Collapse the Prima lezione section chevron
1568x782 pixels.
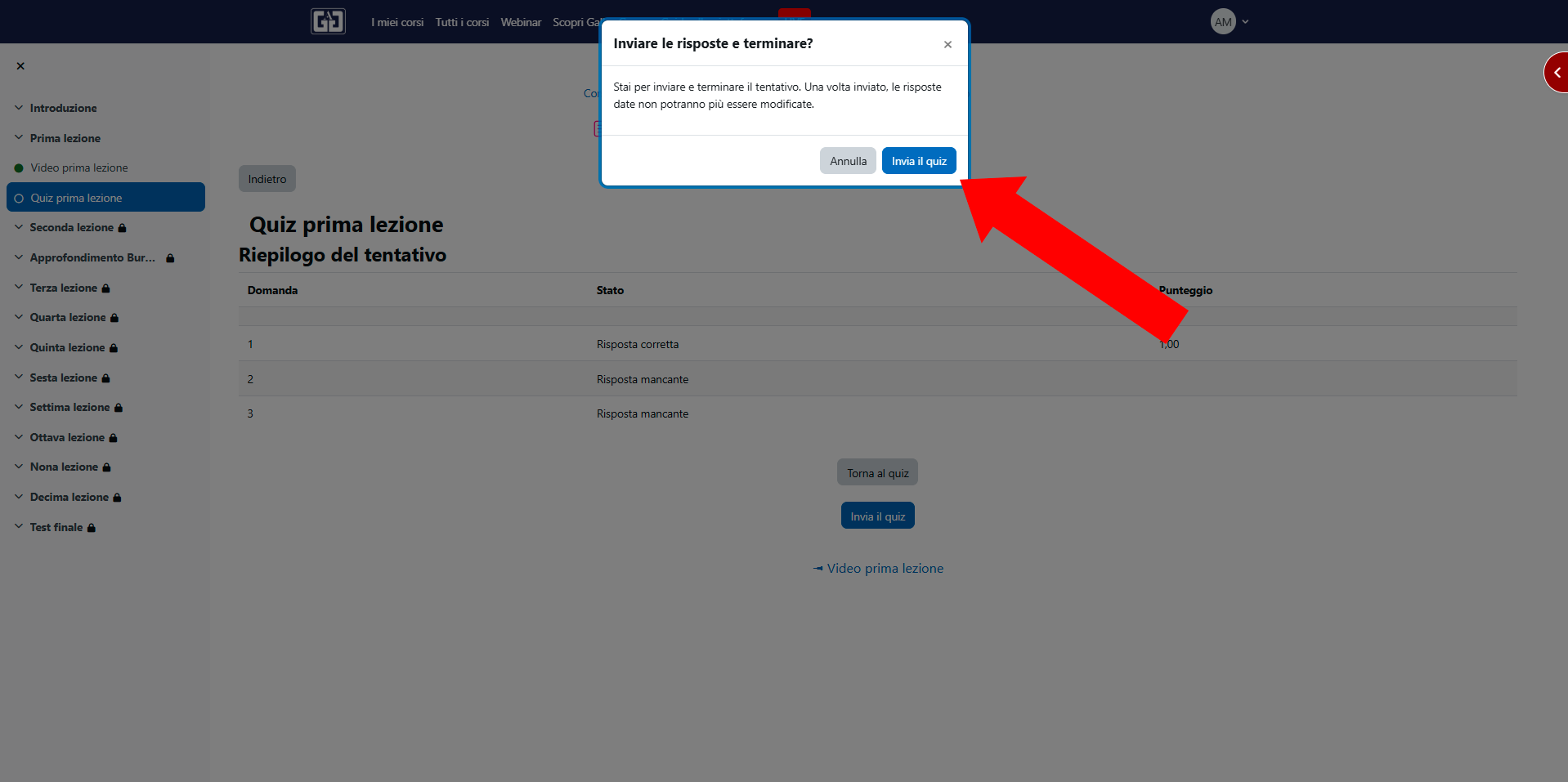pyautogui.click(x=19, y=138)
